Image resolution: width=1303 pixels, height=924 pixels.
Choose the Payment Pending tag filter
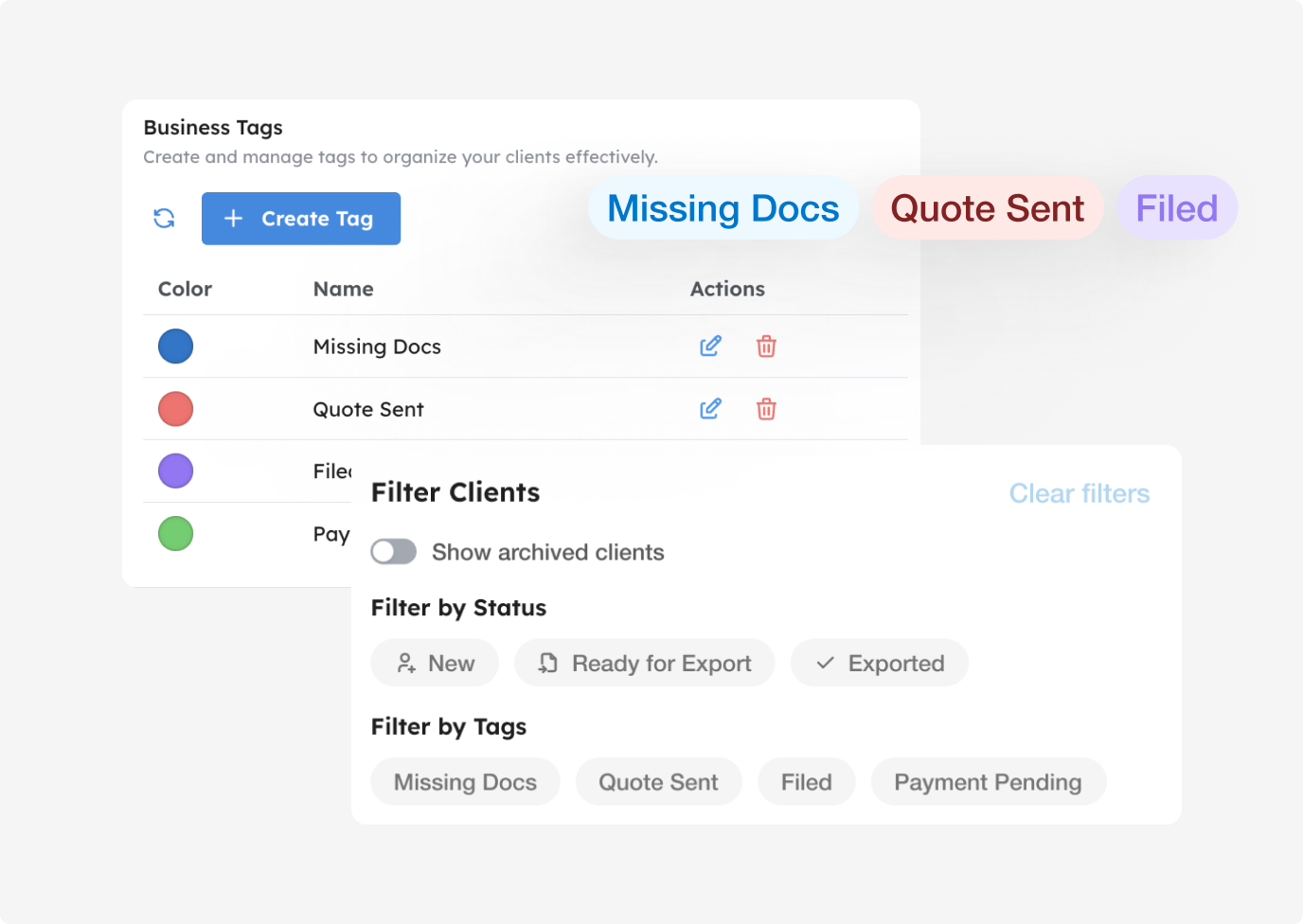tap(988, 782)
